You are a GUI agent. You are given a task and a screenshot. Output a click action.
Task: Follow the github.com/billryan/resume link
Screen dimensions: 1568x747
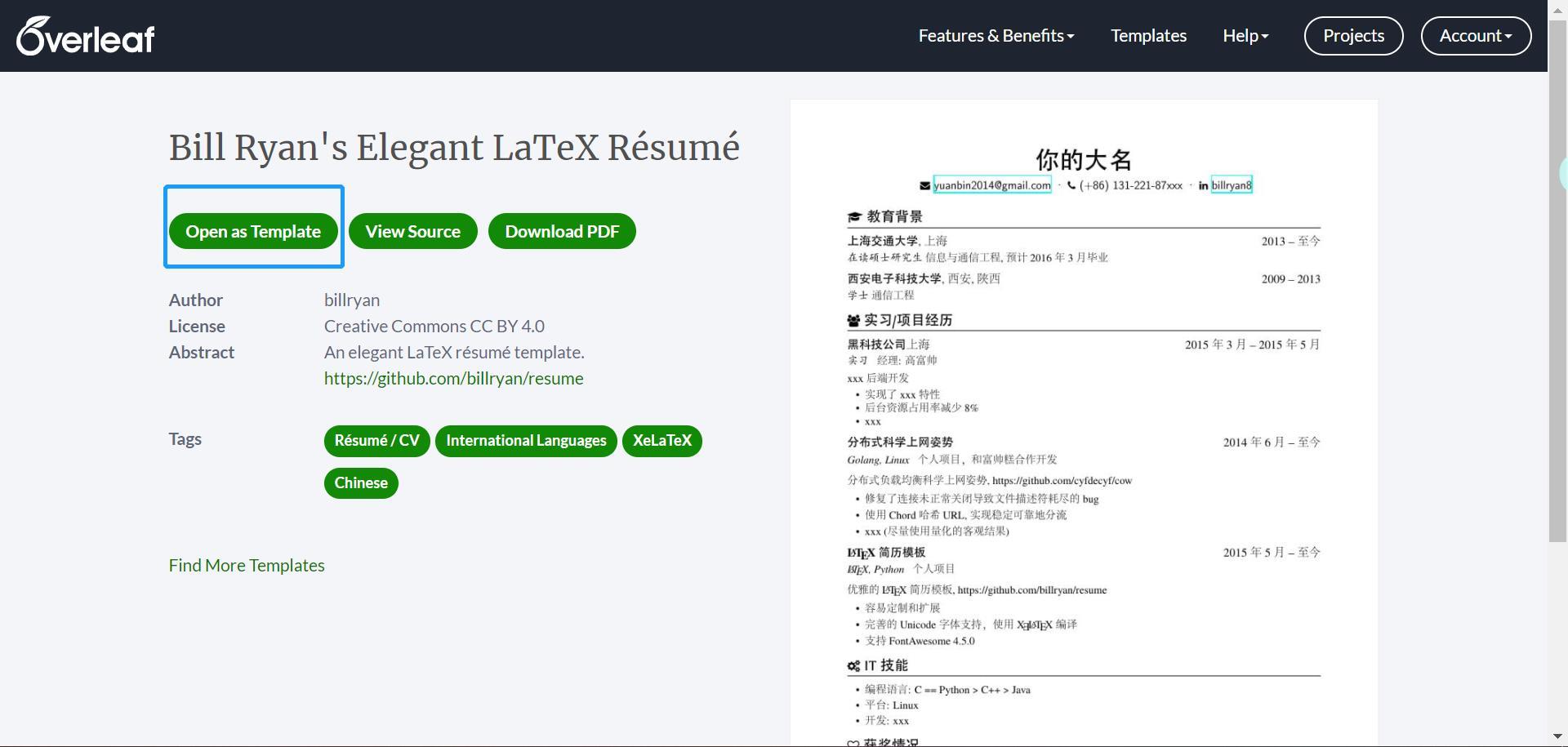[x=454, y=378]
